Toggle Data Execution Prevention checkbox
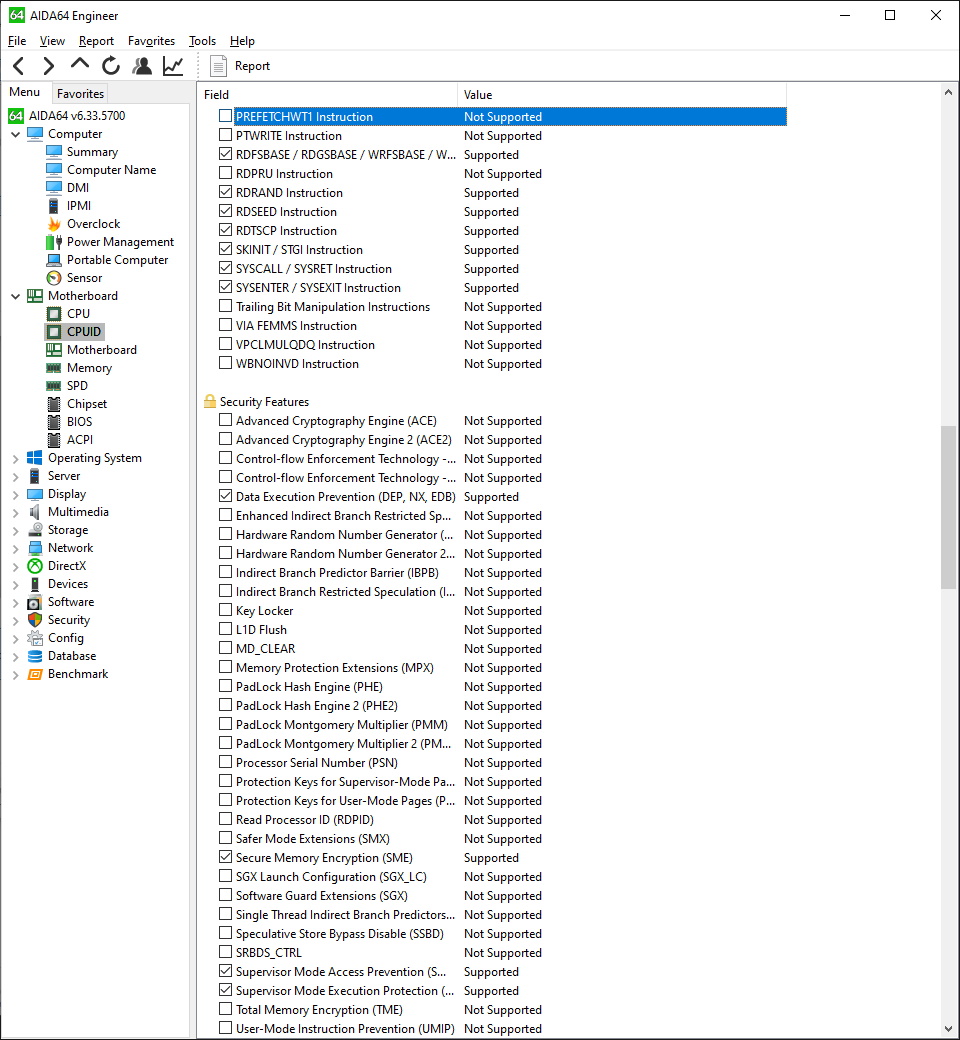 (226, 496)
